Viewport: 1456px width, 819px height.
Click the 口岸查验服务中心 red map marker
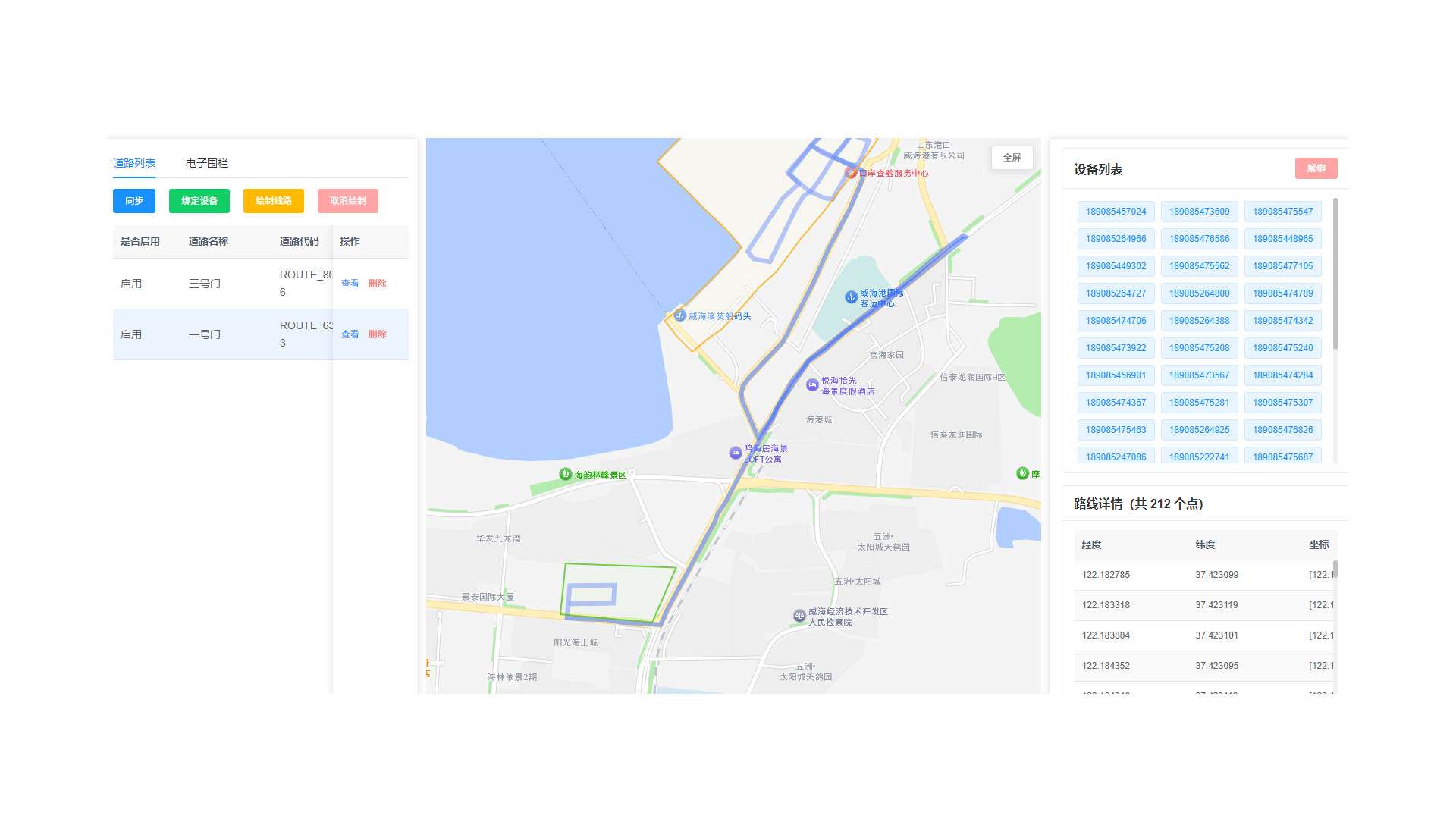point(851,173)
